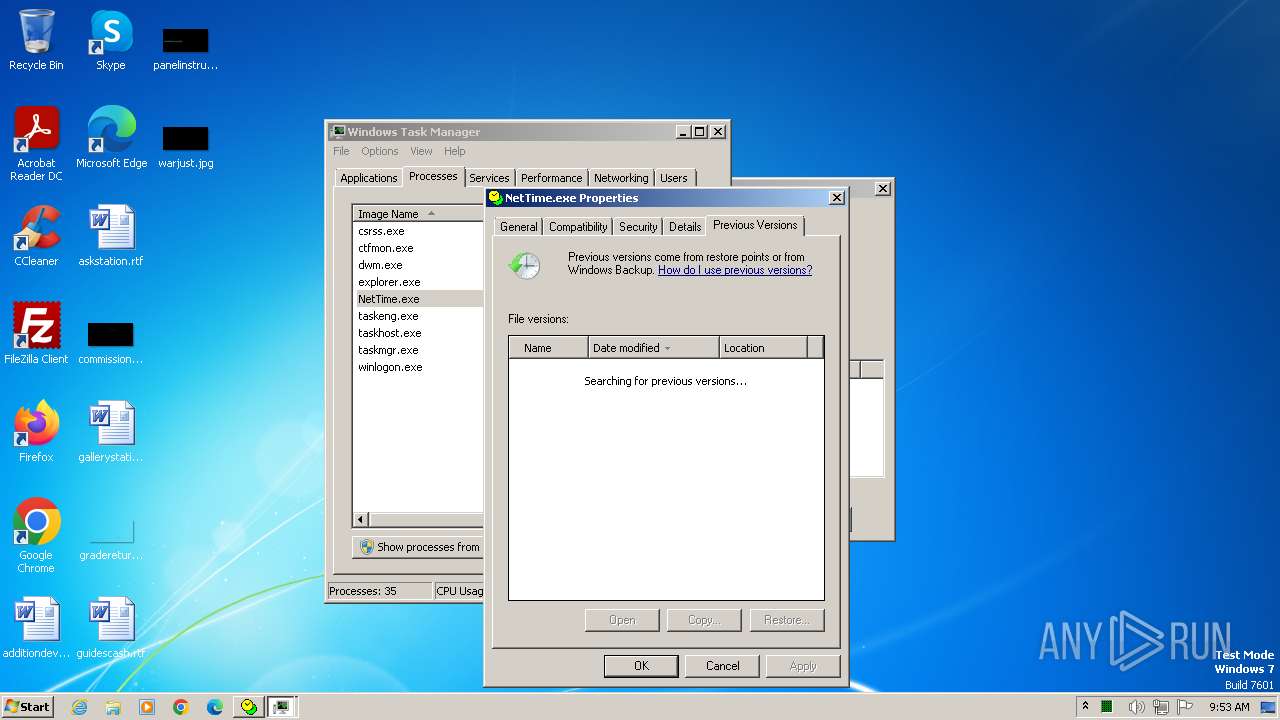Click the Action Center flag icon
The height and width of the screenshot is (720, 1280).
tap(1187, 707)
